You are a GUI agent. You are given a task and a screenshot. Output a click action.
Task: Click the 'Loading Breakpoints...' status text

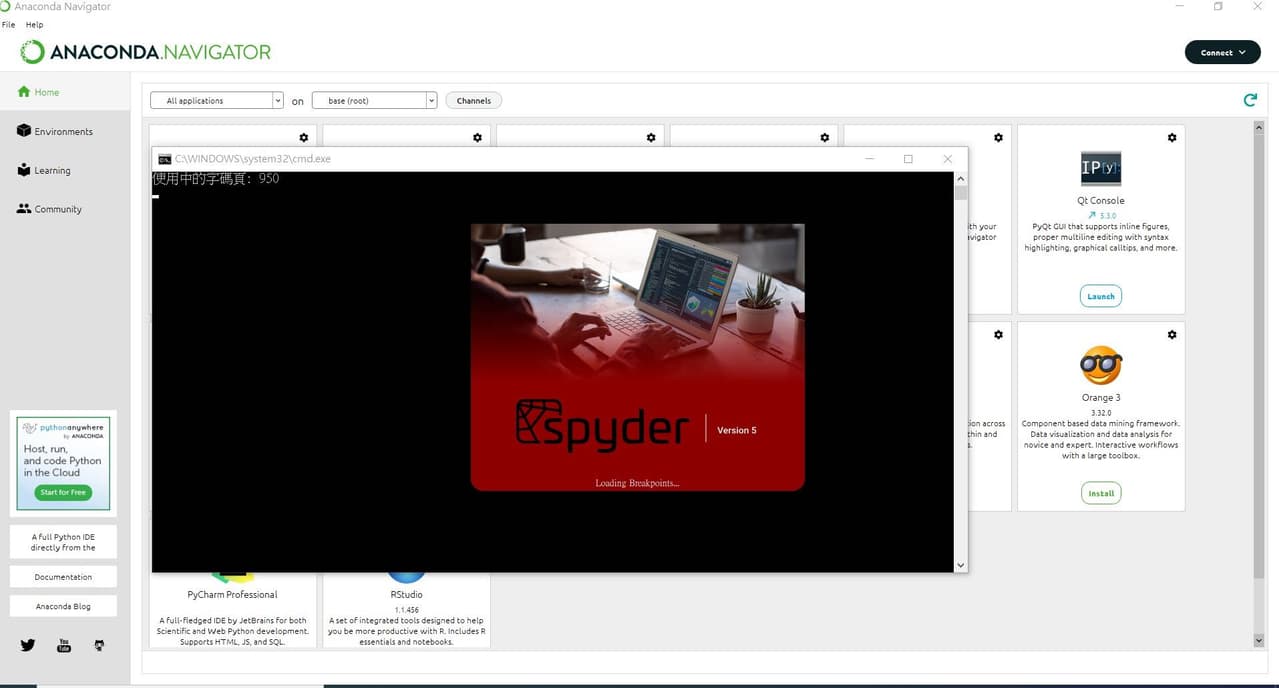[x=637, y=483]
